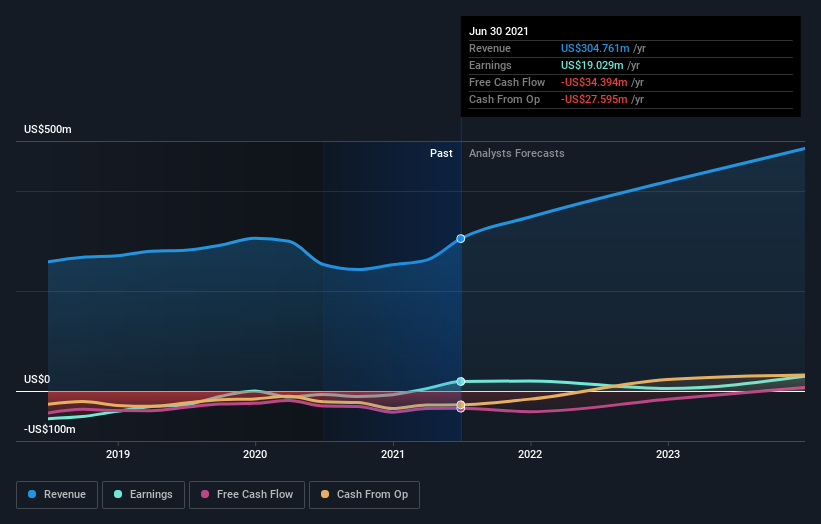Click the -US$27.595m cash from op value
This screenshot has height=524, width=821.
coord(594,99)
